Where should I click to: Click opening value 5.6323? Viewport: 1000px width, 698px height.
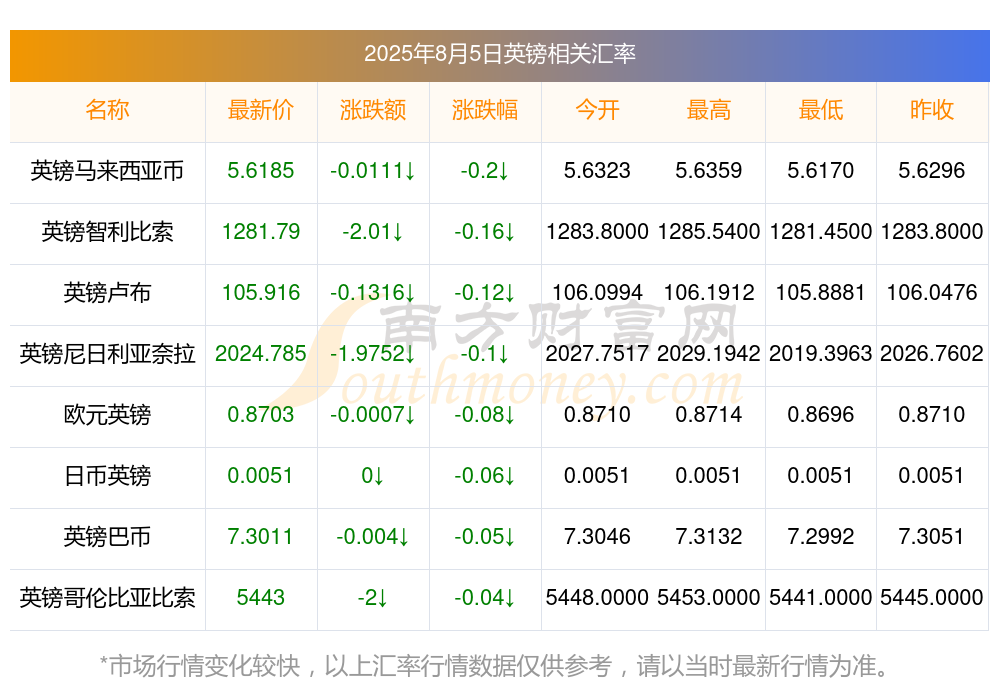[x=597, y=170]
